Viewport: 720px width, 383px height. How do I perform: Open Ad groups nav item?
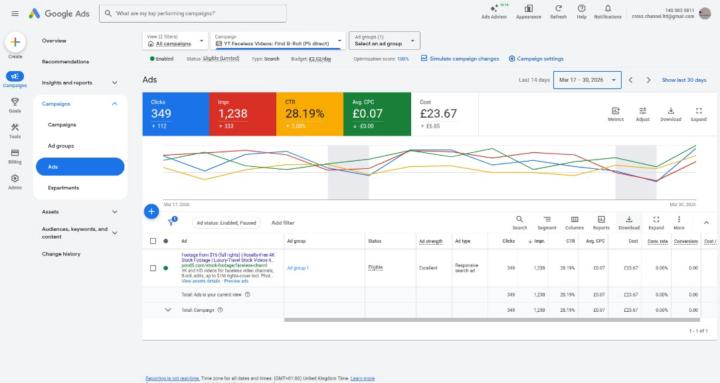61,146
